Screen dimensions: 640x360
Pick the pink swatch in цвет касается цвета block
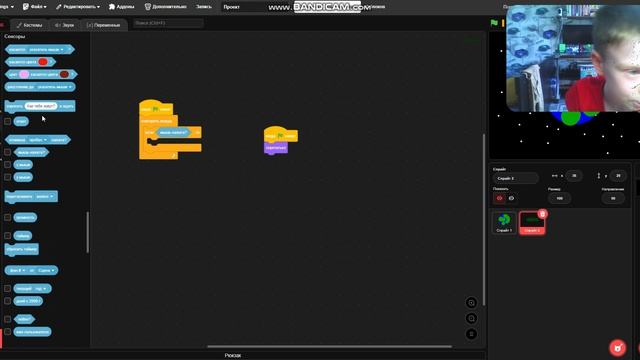[x=24, y=74]
